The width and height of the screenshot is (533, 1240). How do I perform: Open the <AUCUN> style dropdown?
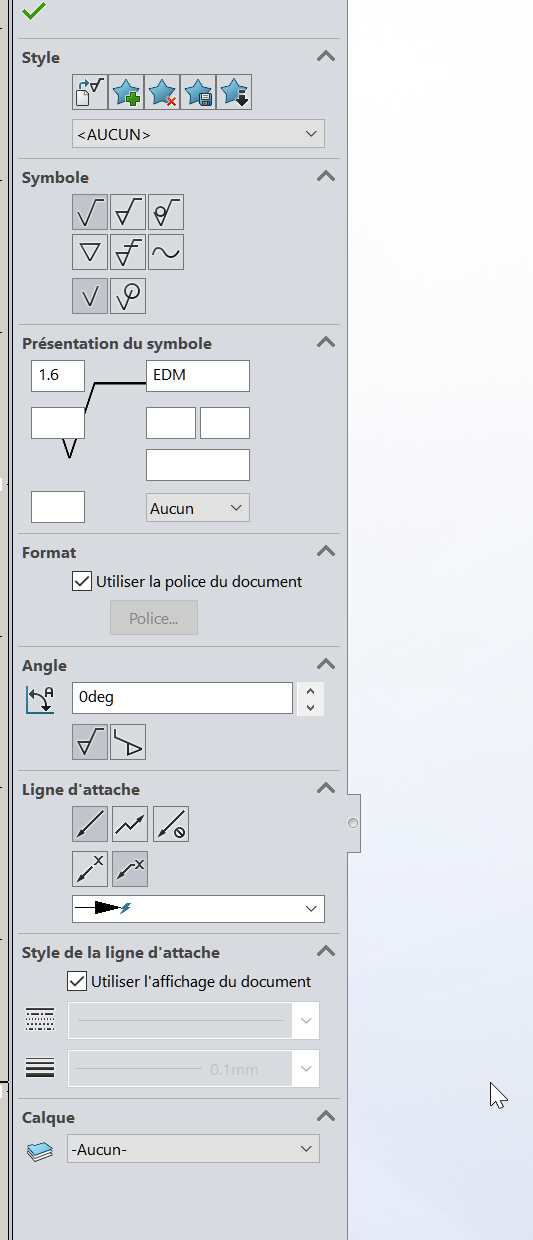click(198, 133)
